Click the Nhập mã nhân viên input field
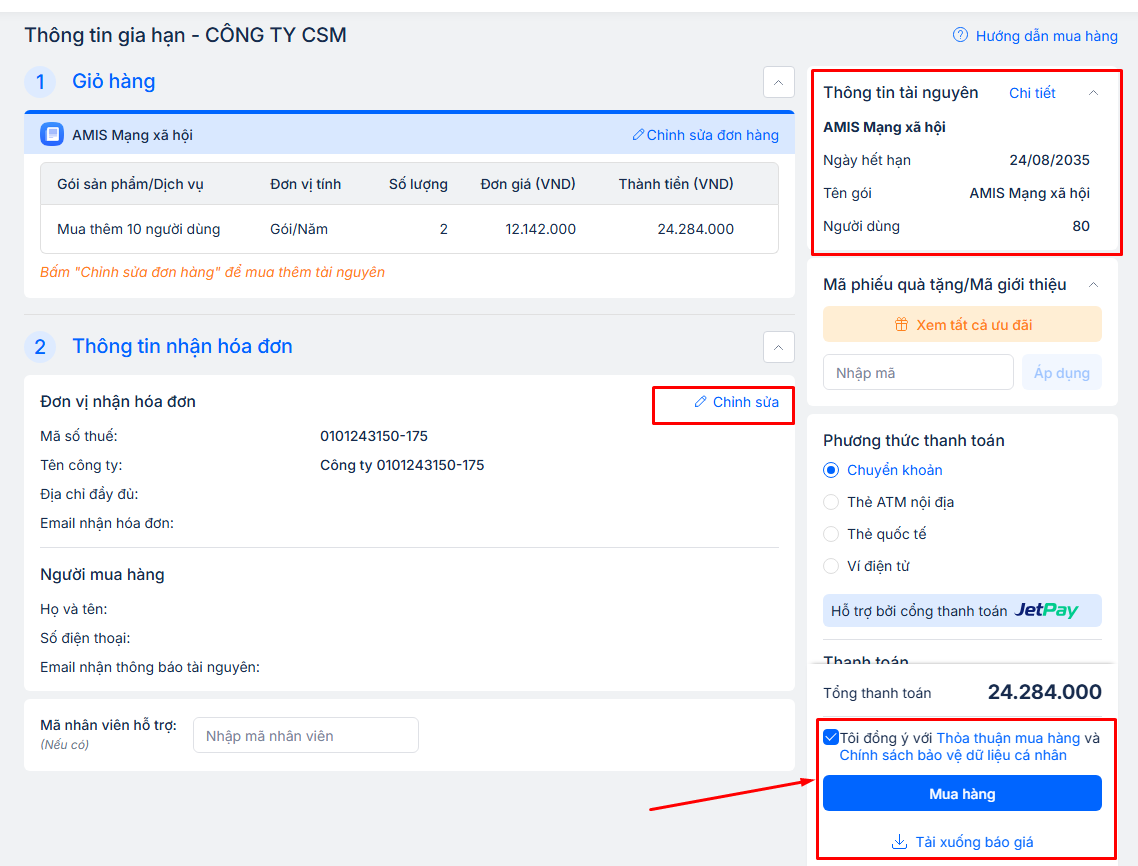 point(305,736)
